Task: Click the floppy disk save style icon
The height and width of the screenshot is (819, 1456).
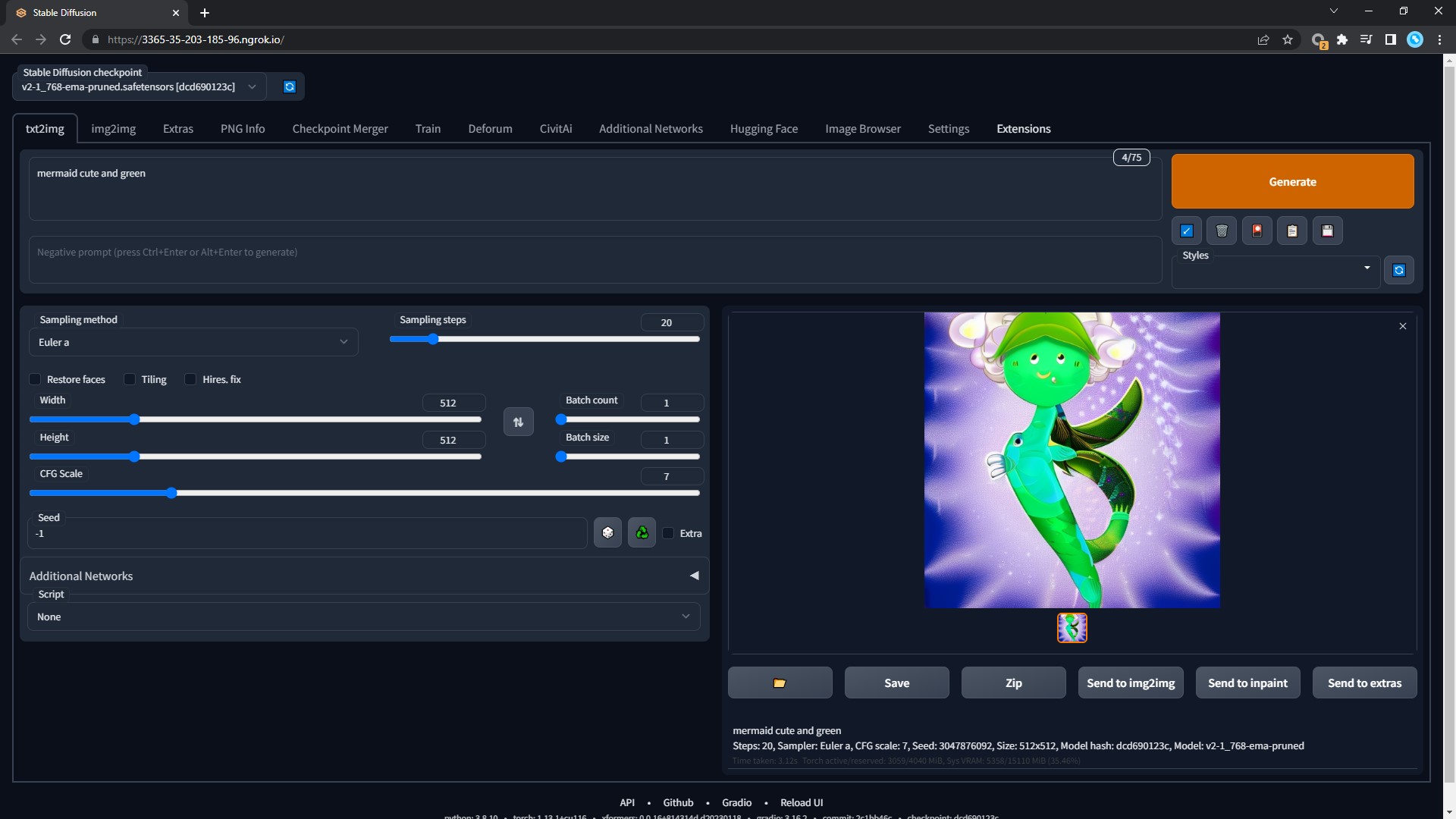Action: (x=1327, y=231)
